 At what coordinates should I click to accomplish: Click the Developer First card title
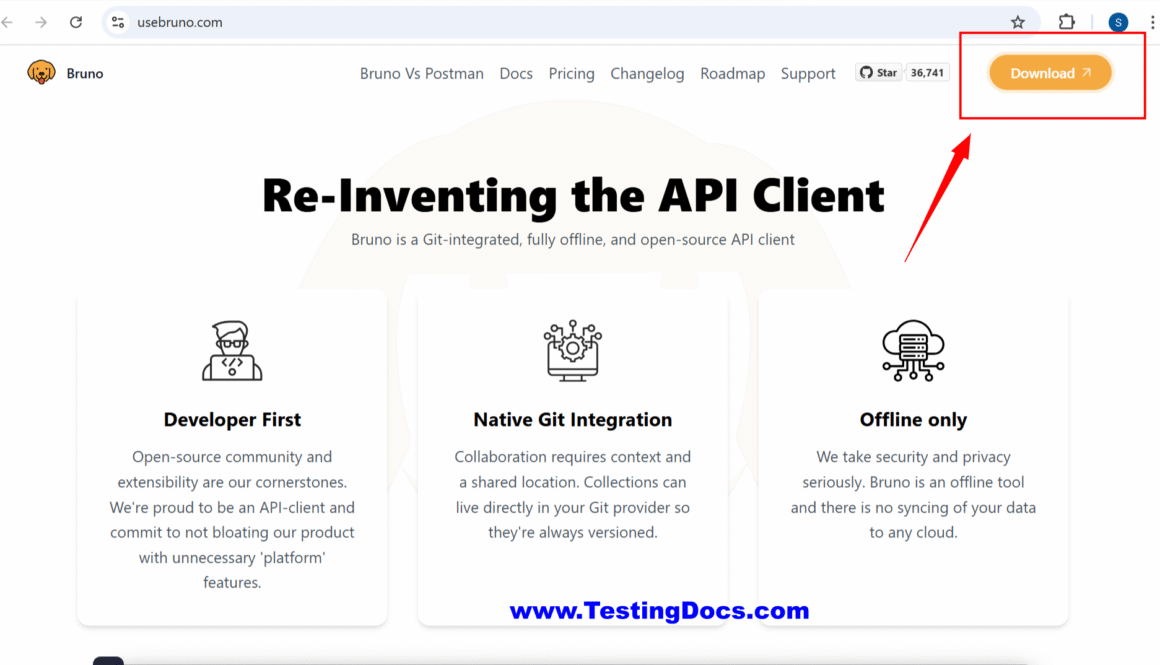(232, 419)
